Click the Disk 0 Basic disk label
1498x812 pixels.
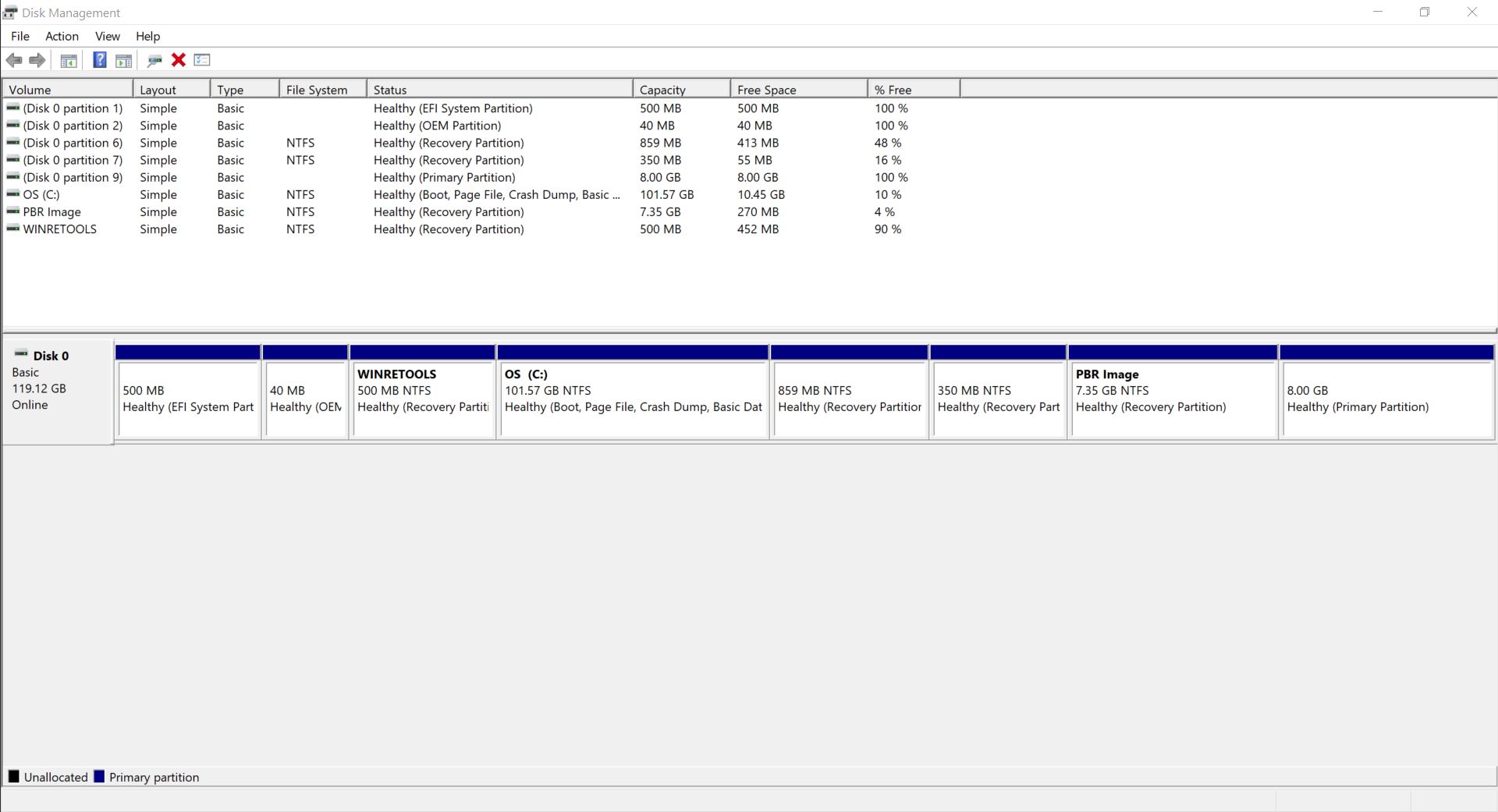click(x=58, y=392)
